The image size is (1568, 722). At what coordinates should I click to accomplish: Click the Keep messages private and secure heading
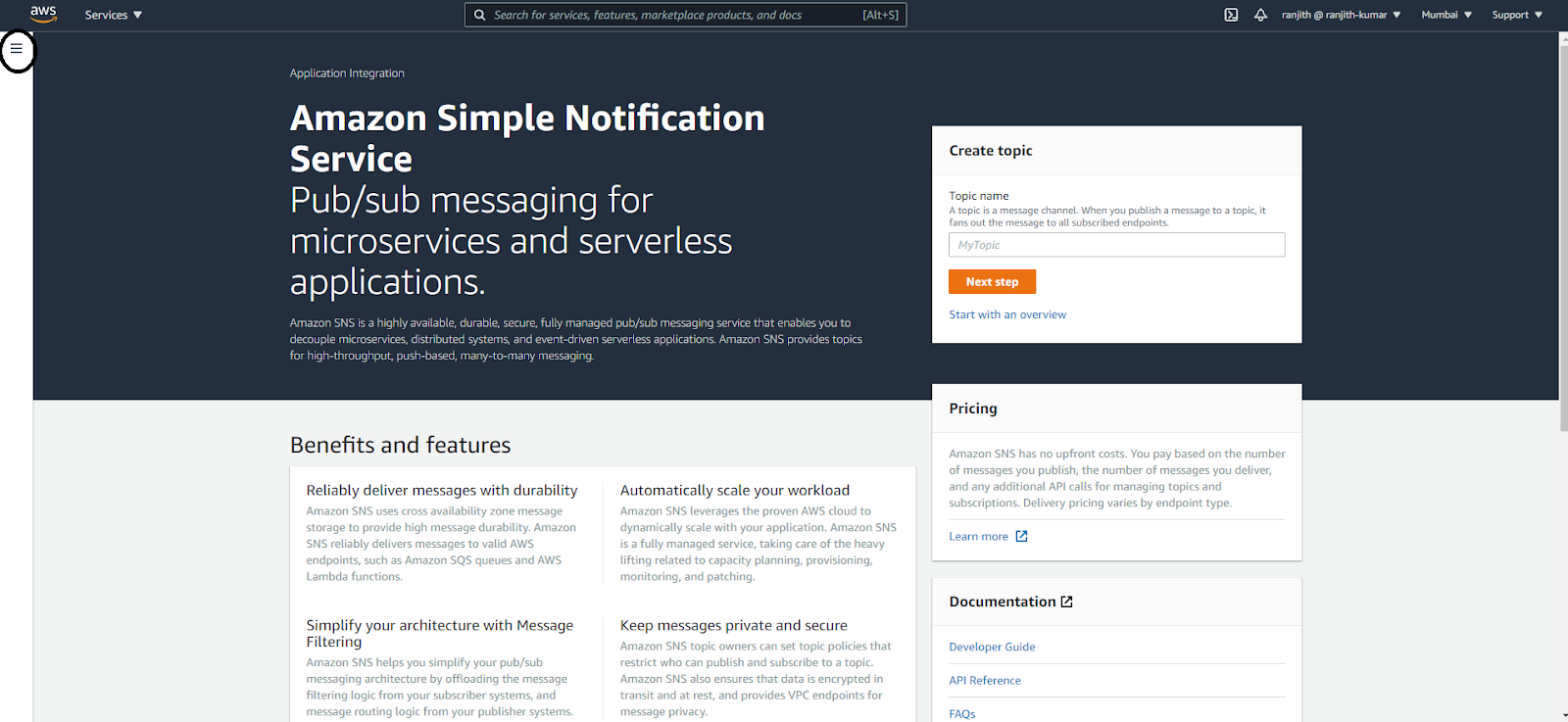[734, 625]
